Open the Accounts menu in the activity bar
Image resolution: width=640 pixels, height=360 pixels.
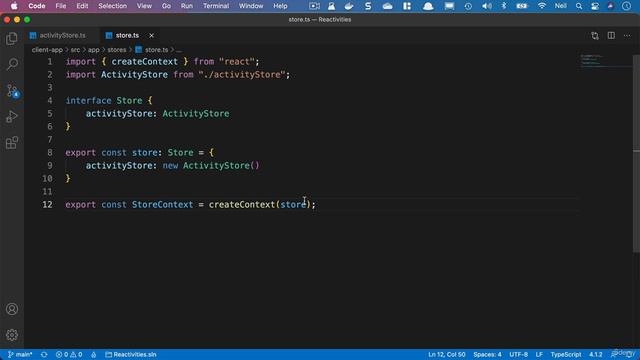pyautogui.click(x=12, y=309)
